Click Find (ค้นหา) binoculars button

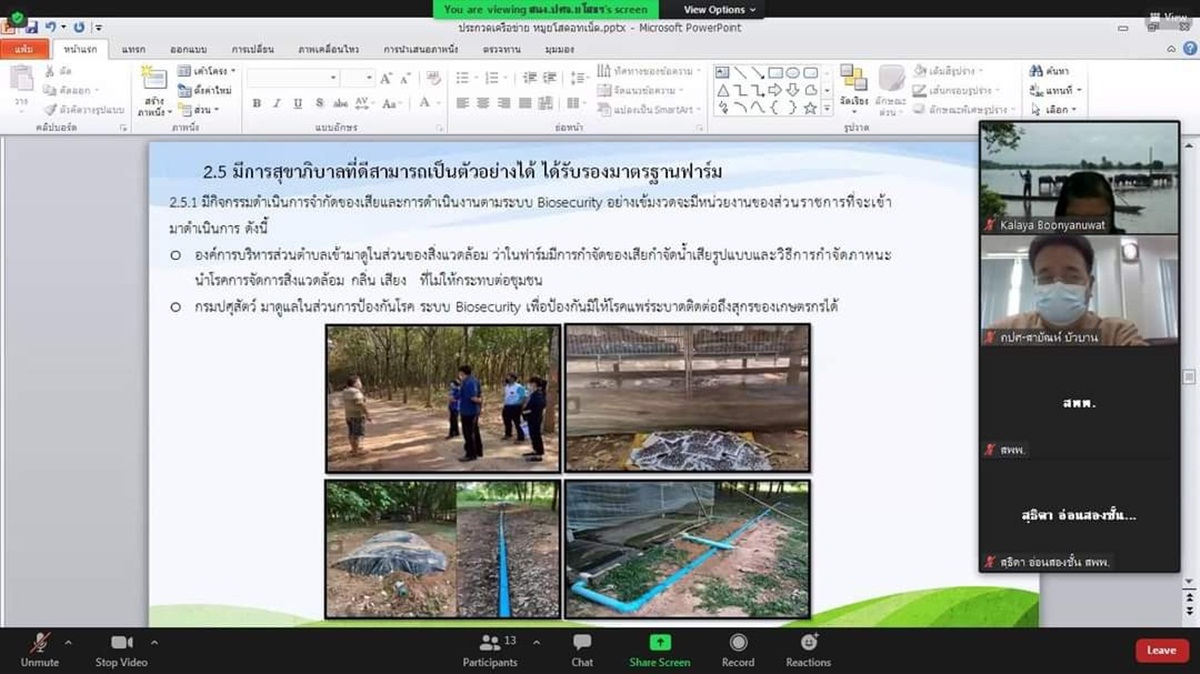tap(1049, 71)
